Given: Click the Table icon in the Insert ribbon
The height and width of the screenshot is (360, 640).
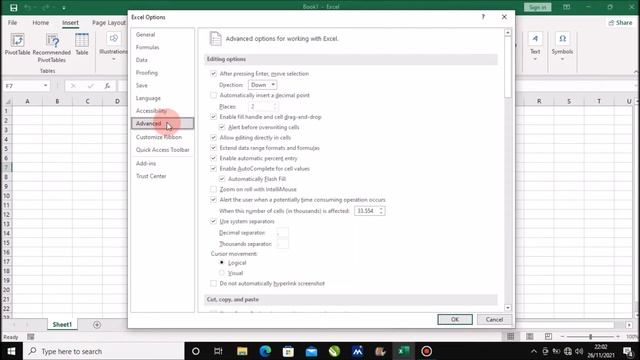Looking at the screenshot, I should [82, 44].
